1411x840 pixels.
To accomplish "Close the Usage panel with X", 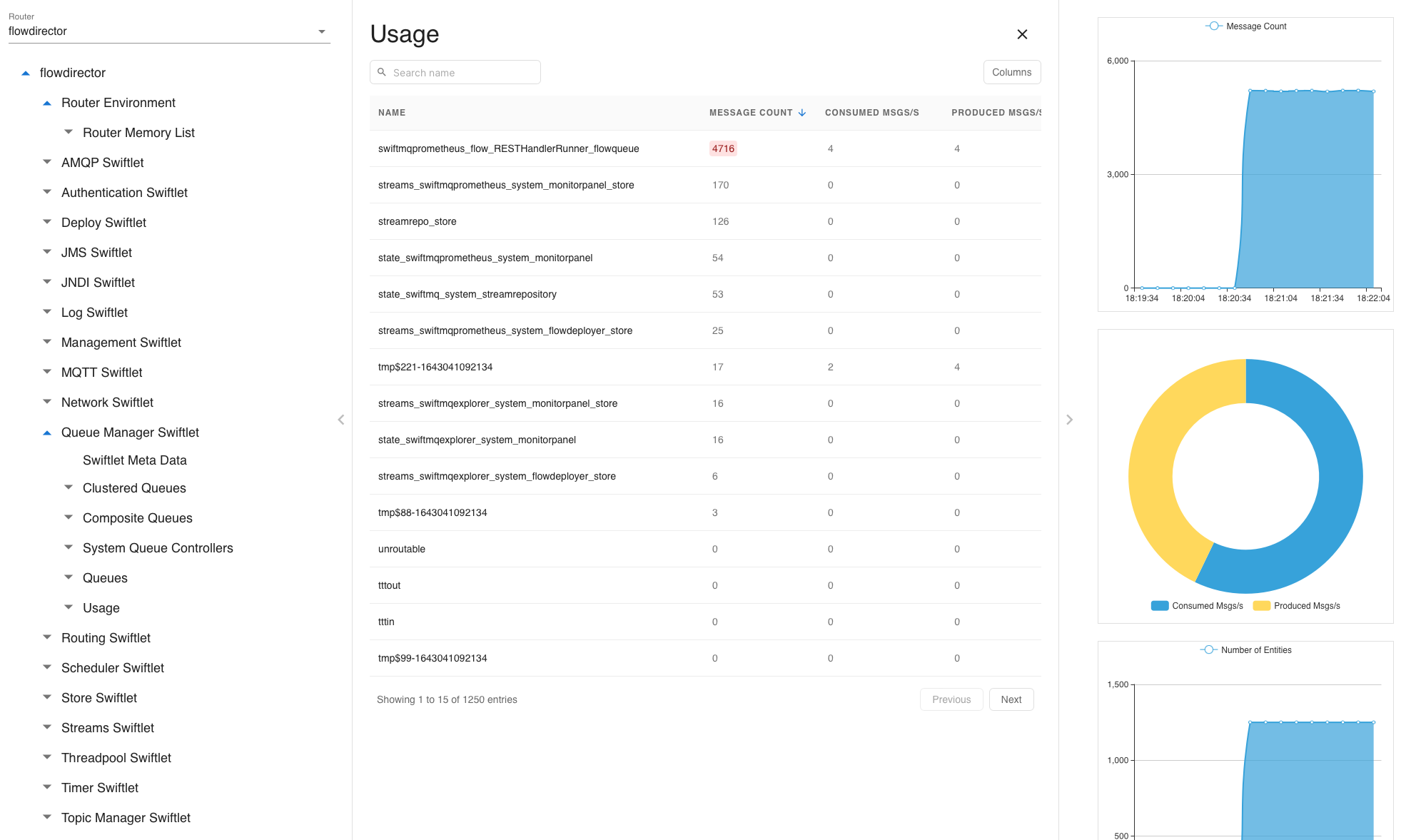I will 1022,34.
